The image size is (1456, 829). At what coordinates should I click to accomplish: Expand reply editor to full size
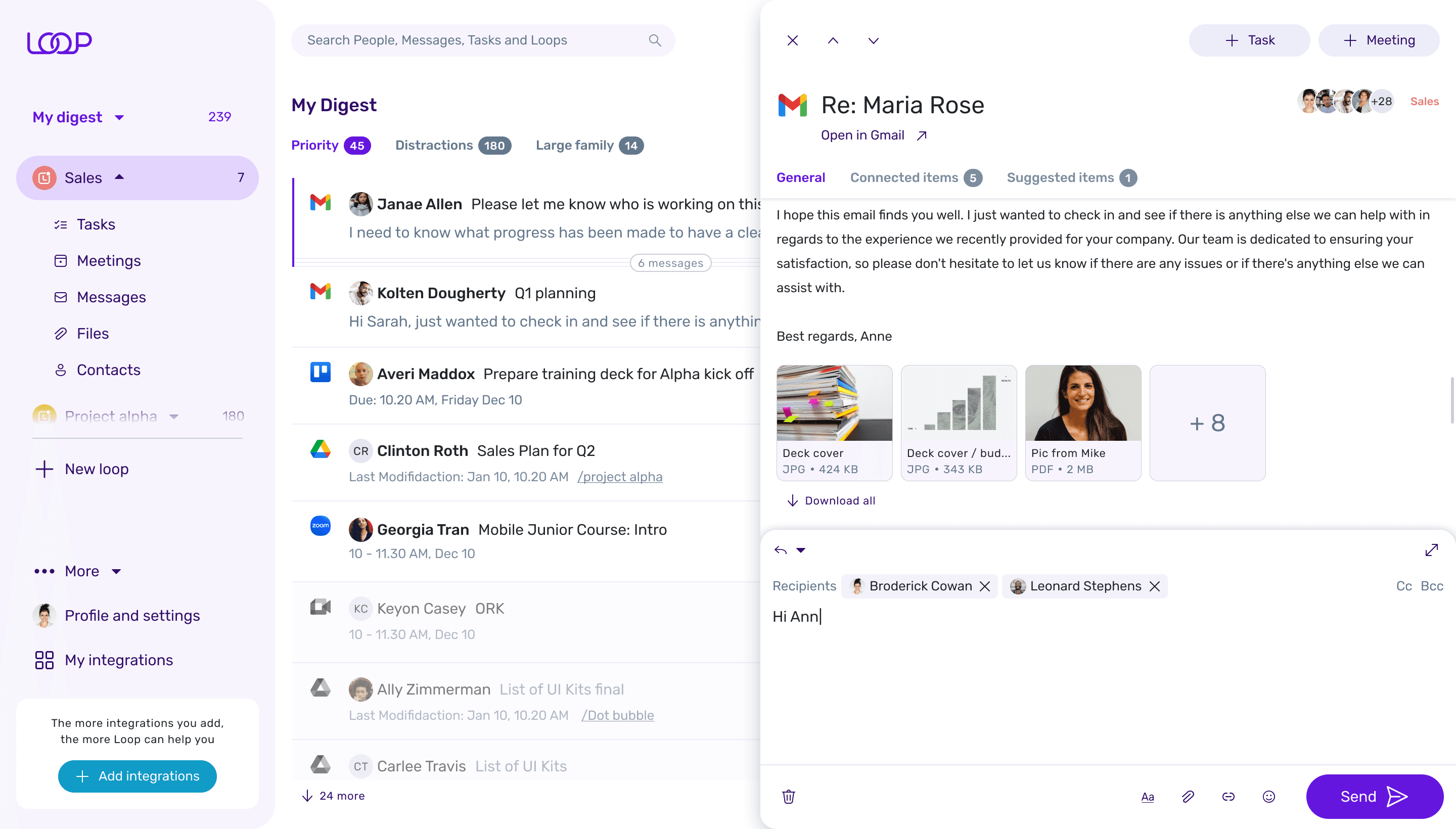click(1432, 550)
